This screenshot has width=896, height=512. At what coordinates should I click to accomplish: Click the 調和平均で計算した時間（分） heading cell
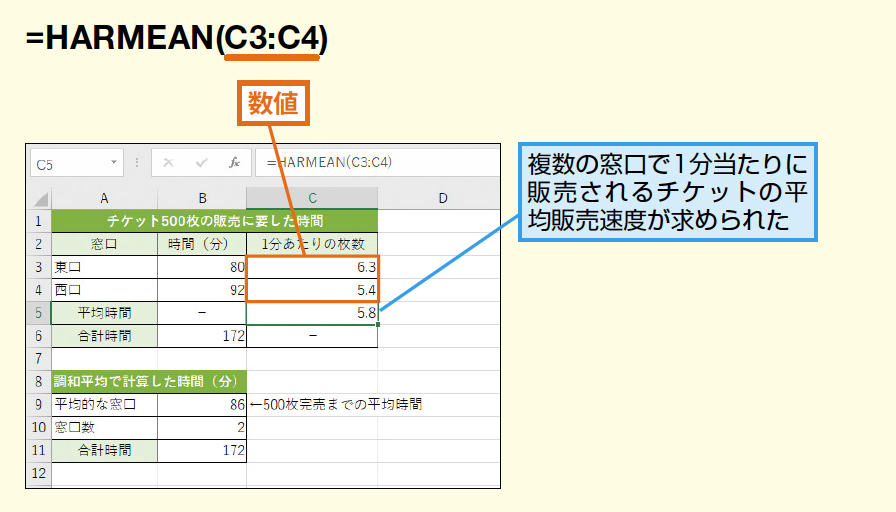click(149, 382)
